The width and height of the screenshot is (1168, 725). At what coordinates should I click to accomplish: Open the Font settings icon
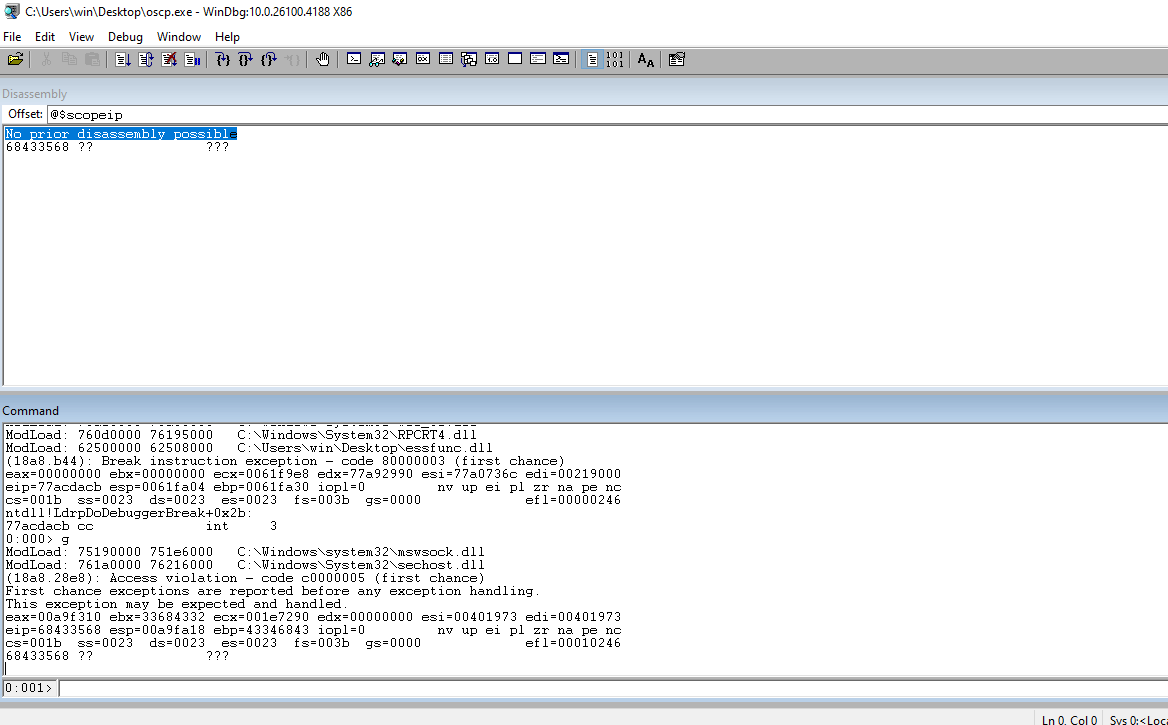click(646, 60)
